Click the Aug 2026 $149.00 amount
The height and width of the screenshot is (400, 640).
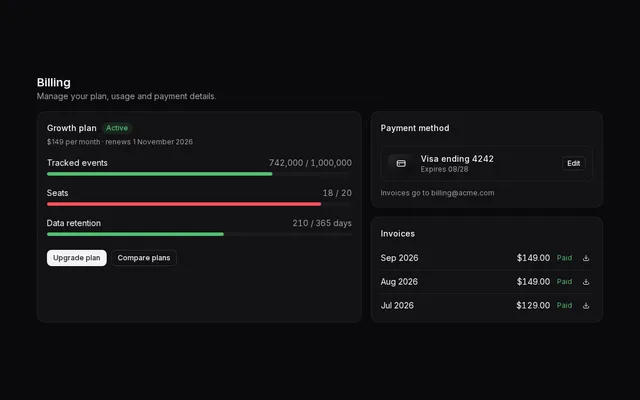coord(533,282)
